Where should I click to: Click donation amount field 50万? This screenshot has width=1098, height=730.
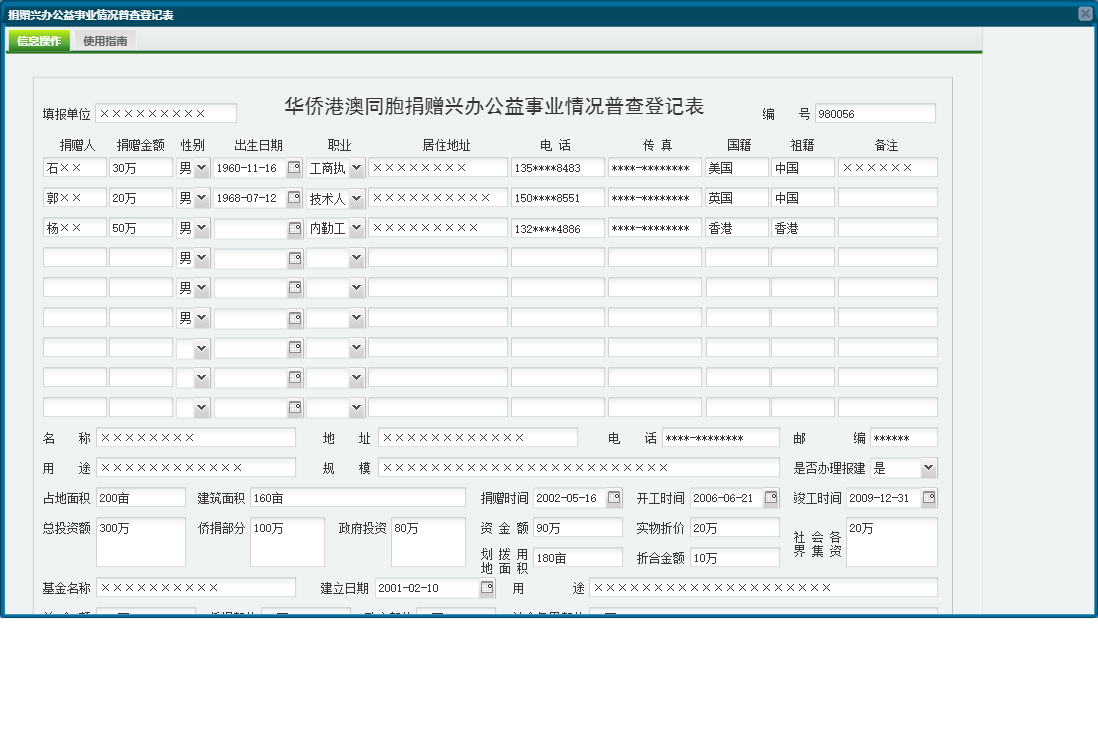click(x=141, y=228)
